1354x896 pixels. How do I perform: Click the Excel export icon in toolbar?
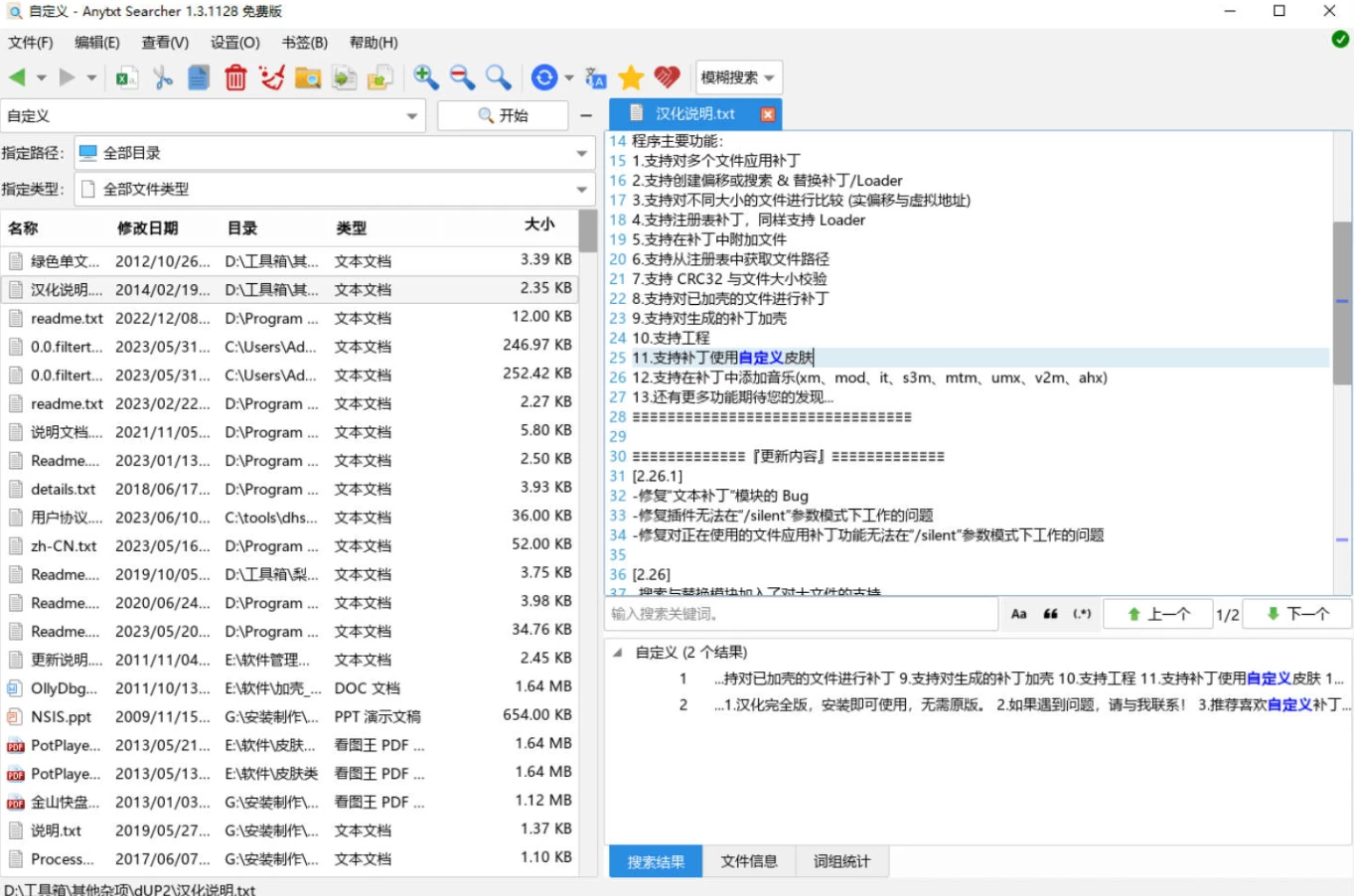126,77
